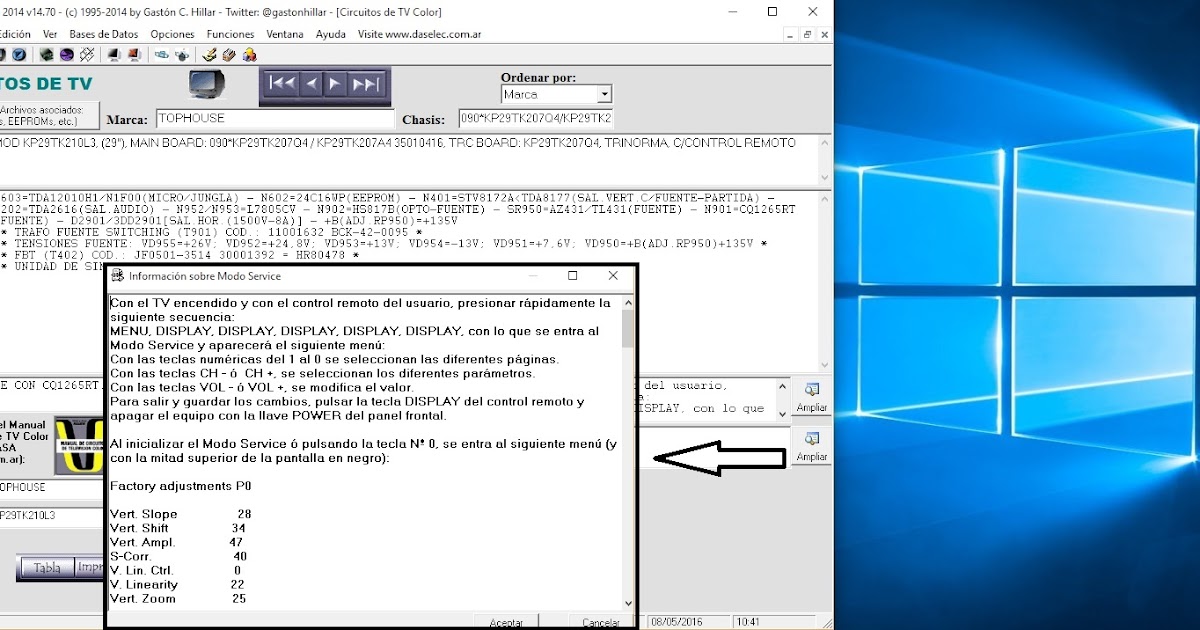The height and width of the screenshot is (630, 1200).
Task: Click the Modo Service dialog scrollbar thumb
Action: [x=628, y=328]
